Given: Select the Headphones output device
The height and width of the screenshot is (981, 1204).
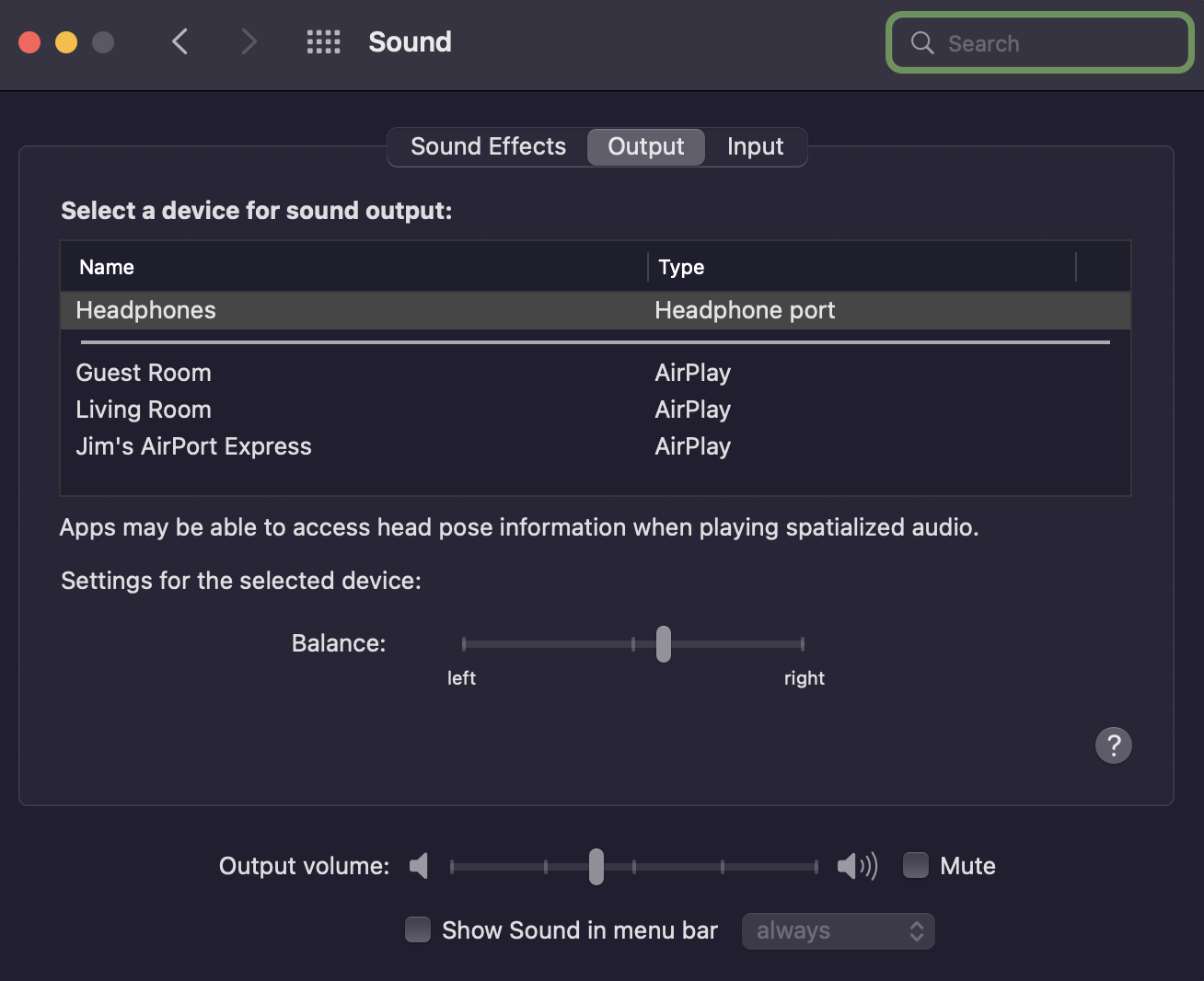Looking at the screenshot, I should [145, 310].
